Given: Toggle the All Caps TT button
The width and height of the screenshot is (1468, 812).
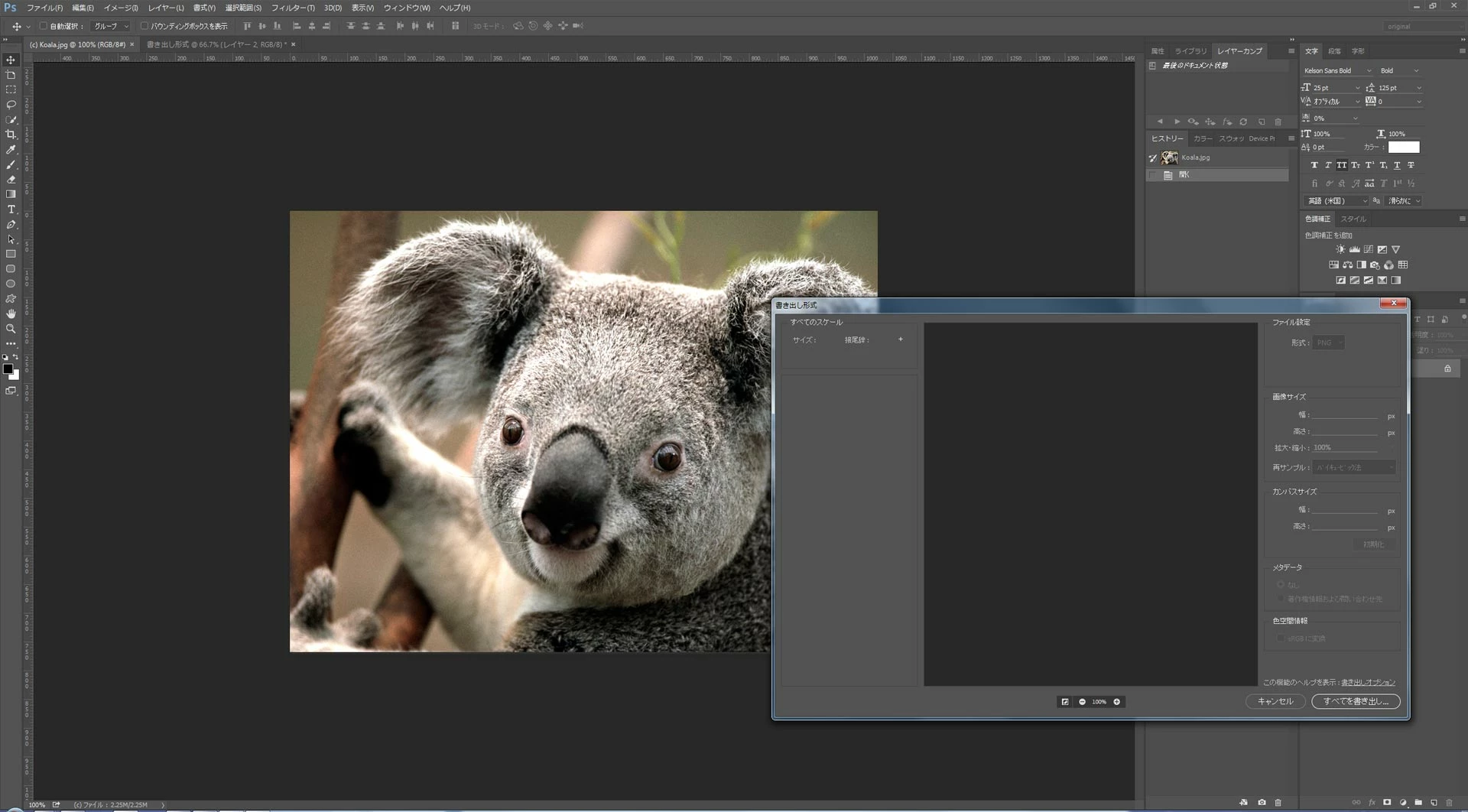Looking at the screenshot, I should pyautogui.click(x=1341, y=165).
